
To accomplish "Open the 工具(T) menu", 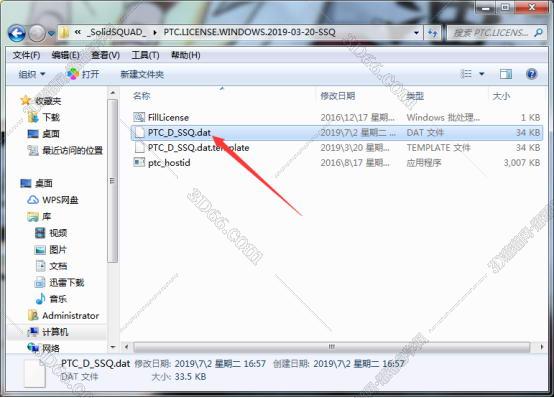I will pyautogui.click(x=145, y=55).
